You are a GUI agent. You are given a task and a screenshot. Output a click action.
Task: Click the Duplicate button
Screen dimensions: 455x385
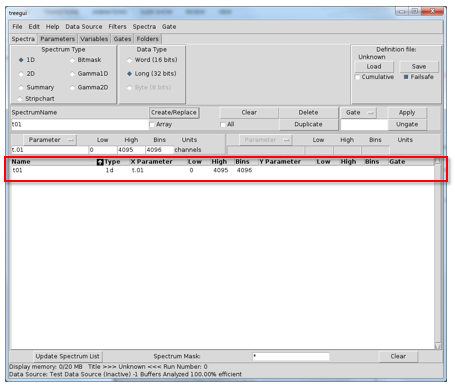click(x=308, y=124)
